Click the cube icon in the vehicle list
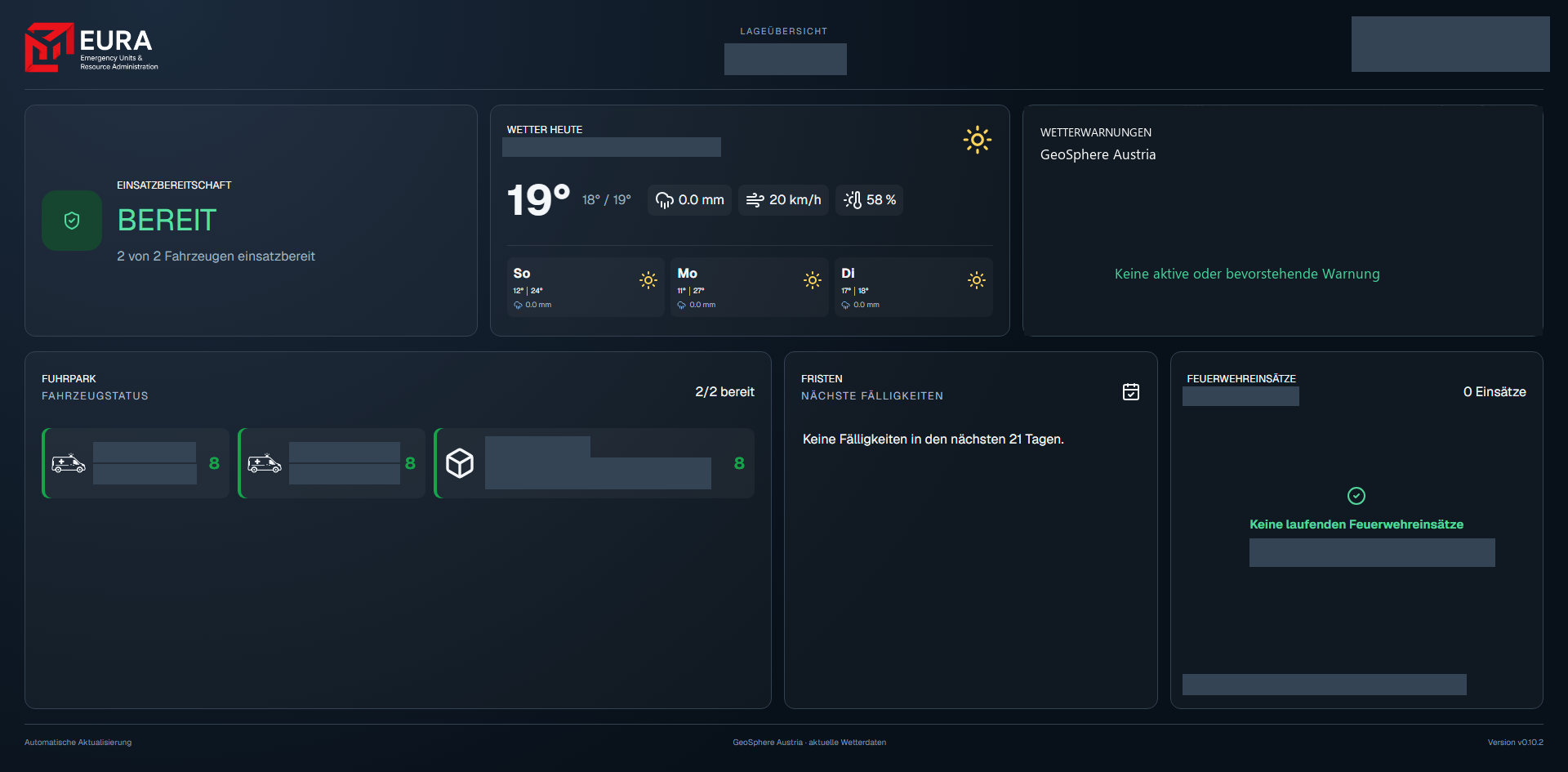Viewport: 1568px width, 772px height. pyautogui.click(x=460, y=463)
